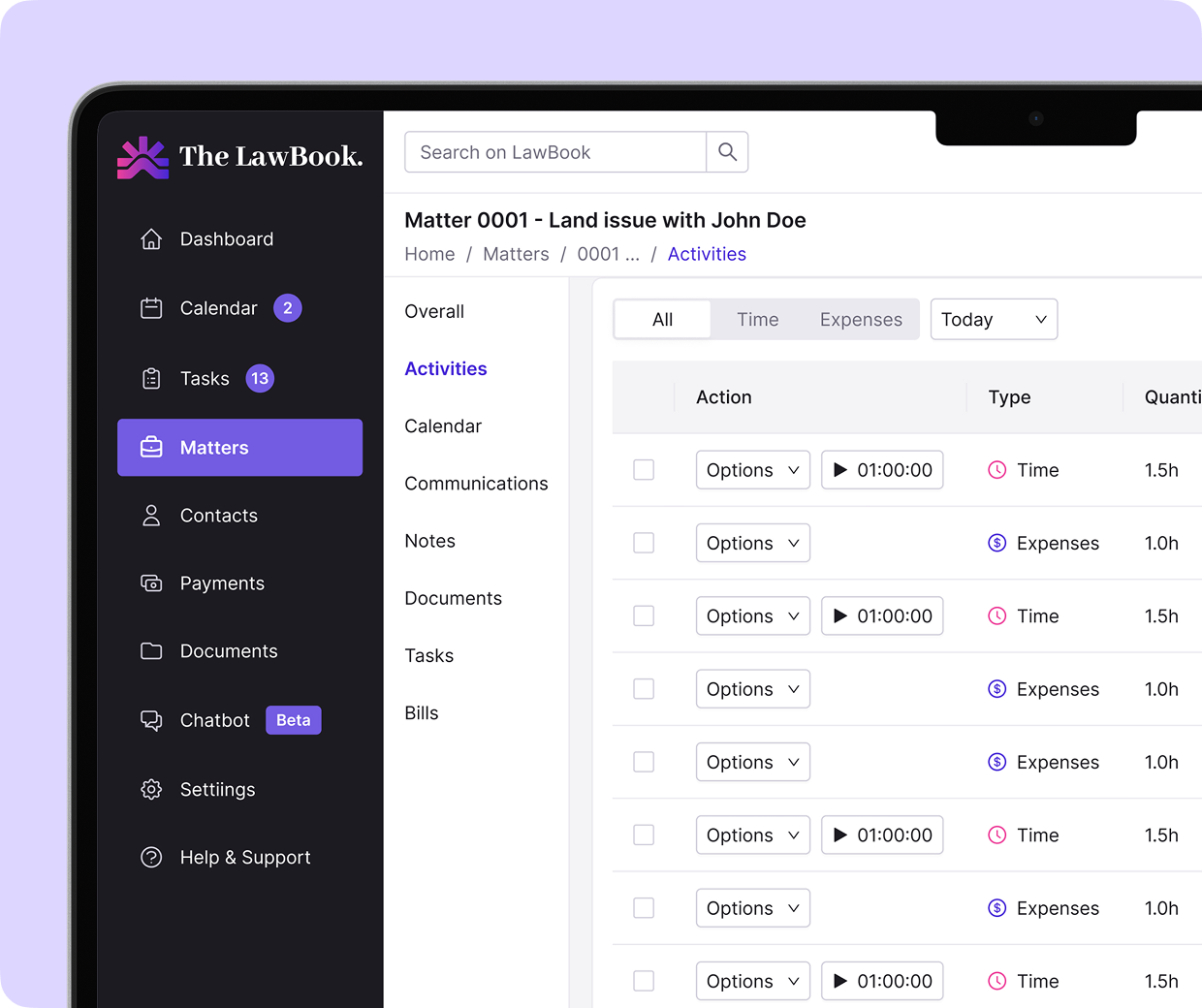Viewport: 1202px width, 1008px height.
Task: Click the Search on LawBook field
Action: 555,152
